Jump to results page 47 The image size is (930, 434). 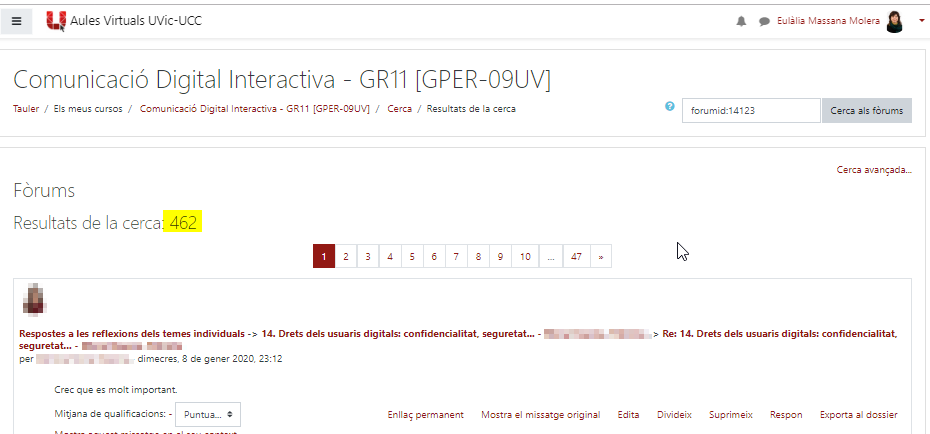[576, 257]
